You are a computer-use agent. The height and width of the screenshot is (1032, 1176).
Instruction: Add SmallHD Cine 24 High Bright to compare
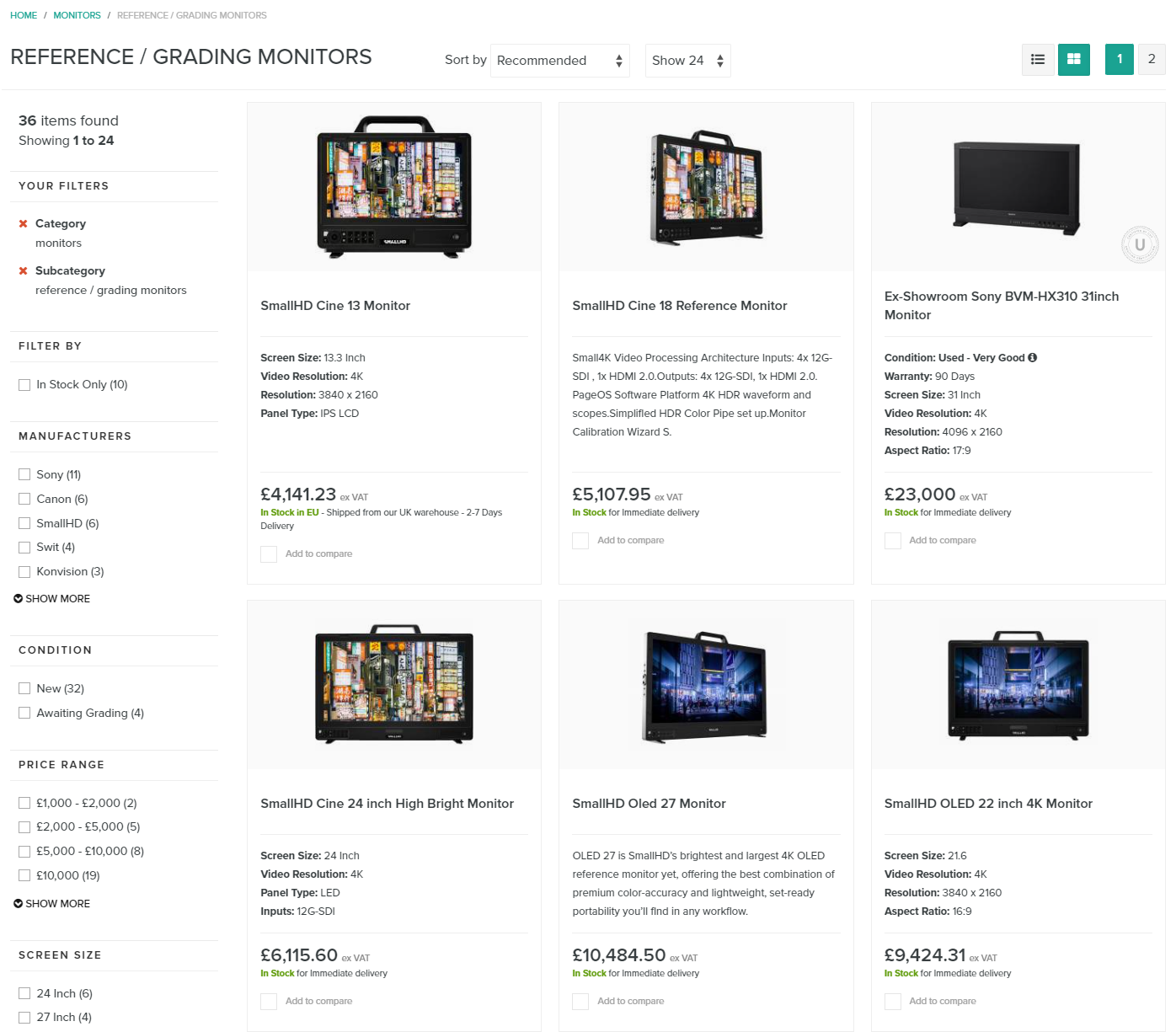(269, 1002)
